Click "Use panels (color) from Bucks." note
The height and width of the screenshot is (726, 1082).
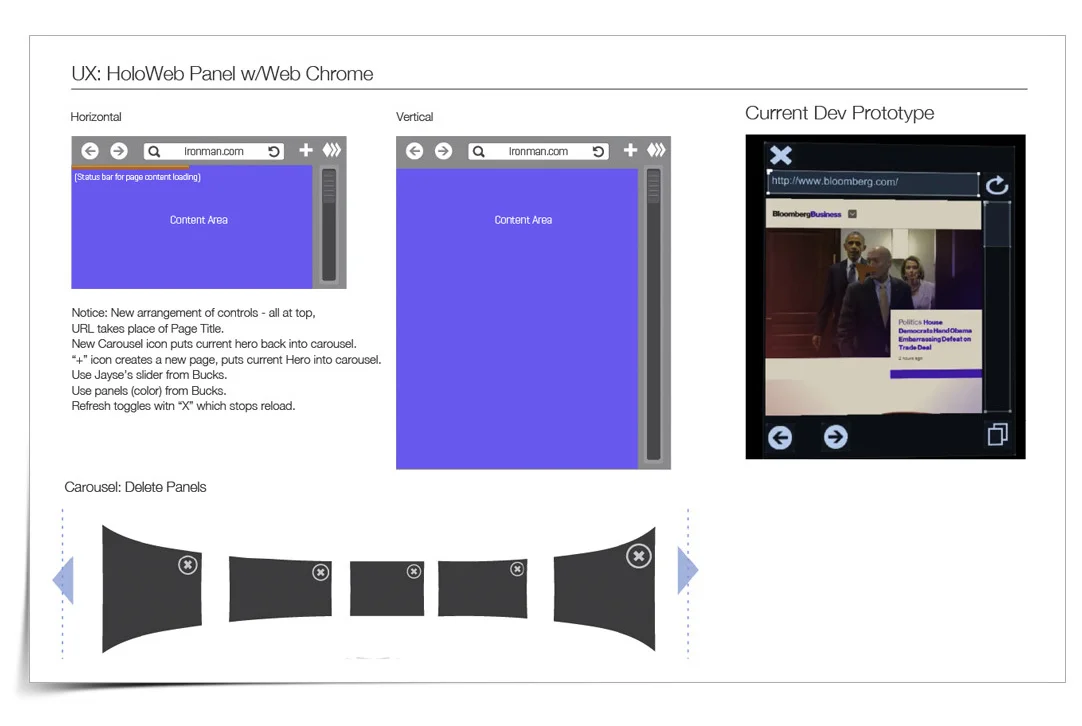point(149,391)
